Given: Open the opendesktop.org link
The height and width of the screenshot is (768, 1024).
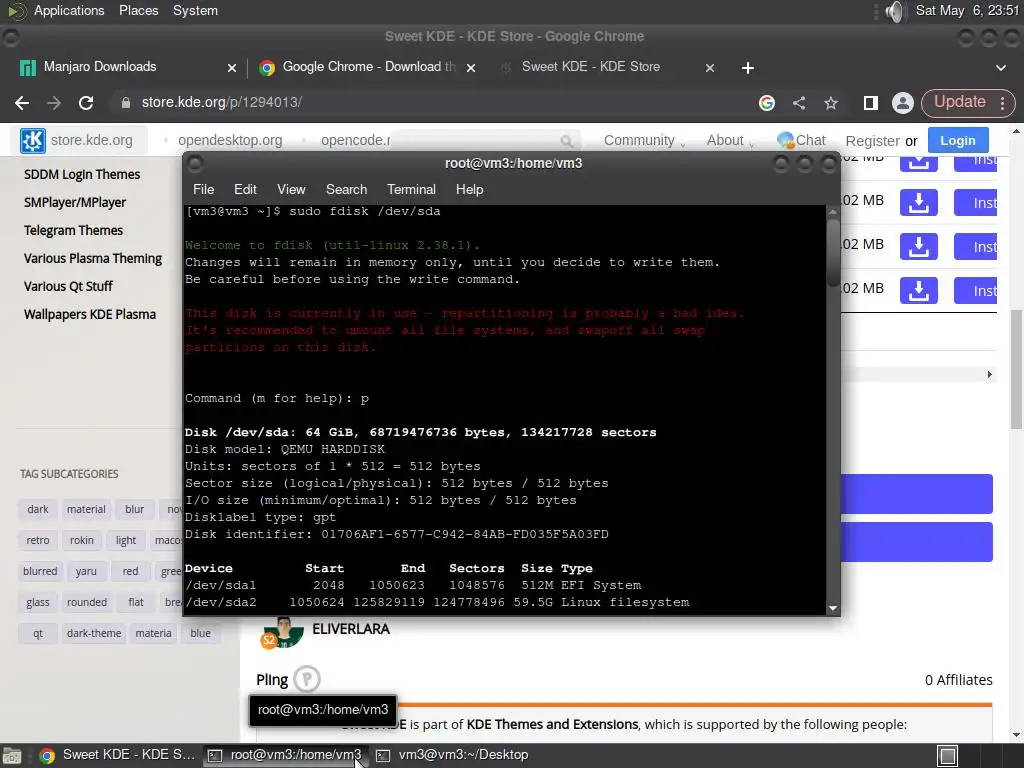Looking at the screenshot, I should [230, 140].
